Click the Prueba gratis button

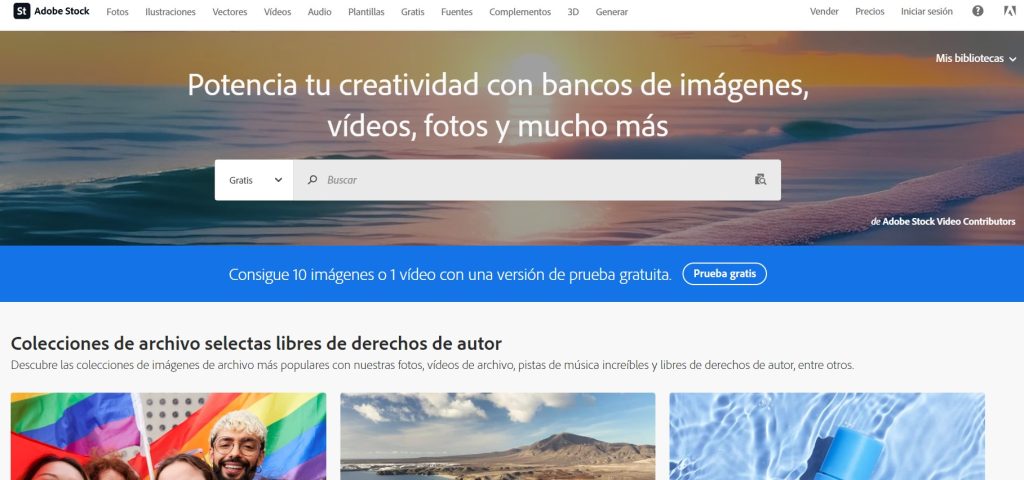(x=725, y=274)
